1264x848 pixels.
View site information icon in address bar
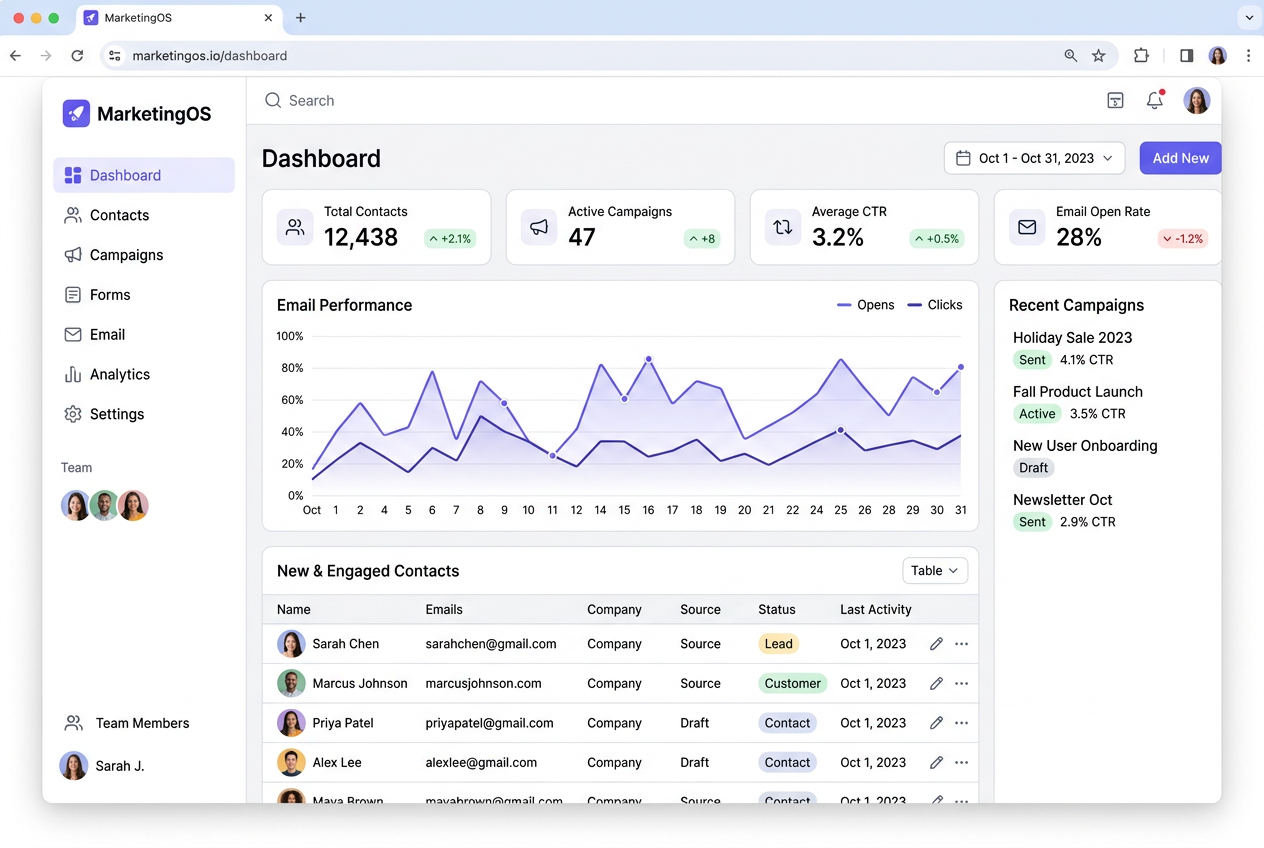115,56
